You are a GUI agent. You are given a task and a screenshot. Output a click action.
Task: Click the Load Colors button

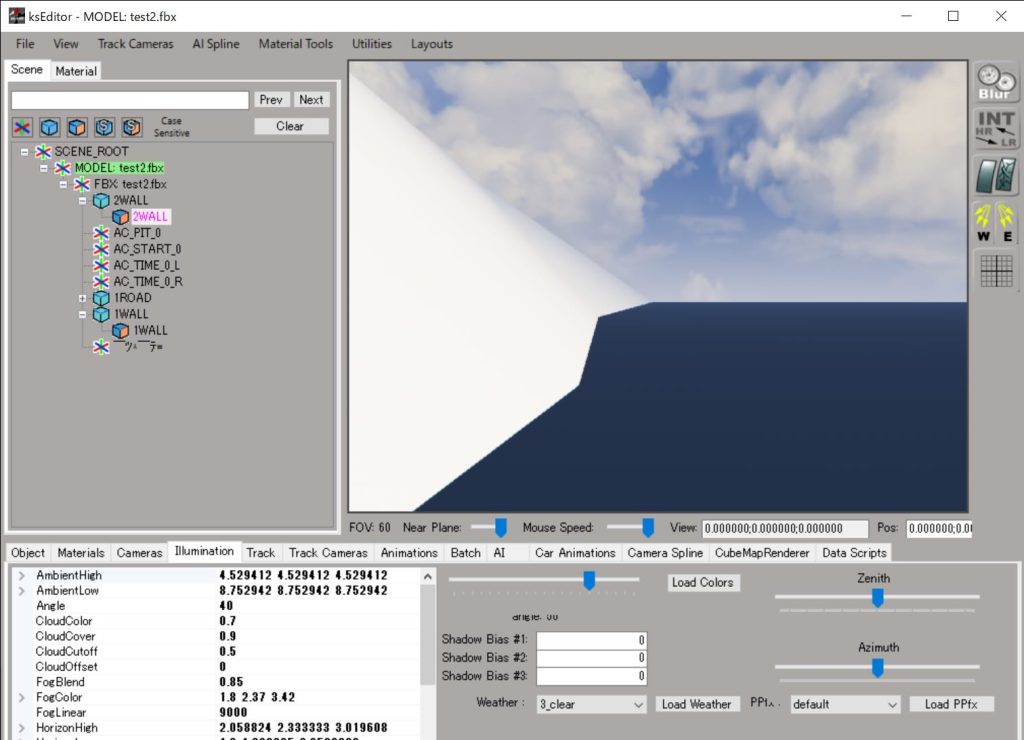[x=703, y=582]
